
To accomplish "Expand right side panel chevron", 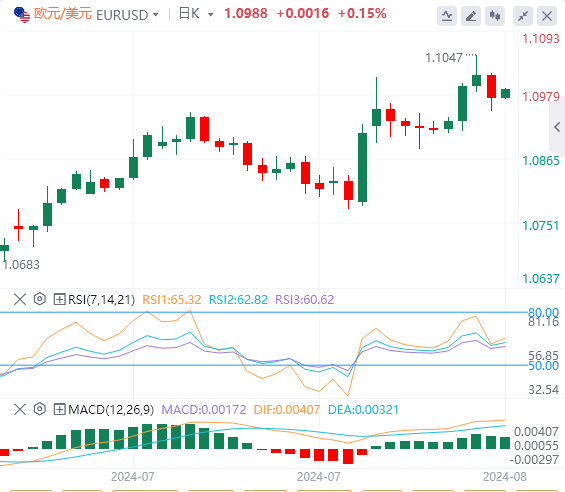I will click(x=557, y=127).
